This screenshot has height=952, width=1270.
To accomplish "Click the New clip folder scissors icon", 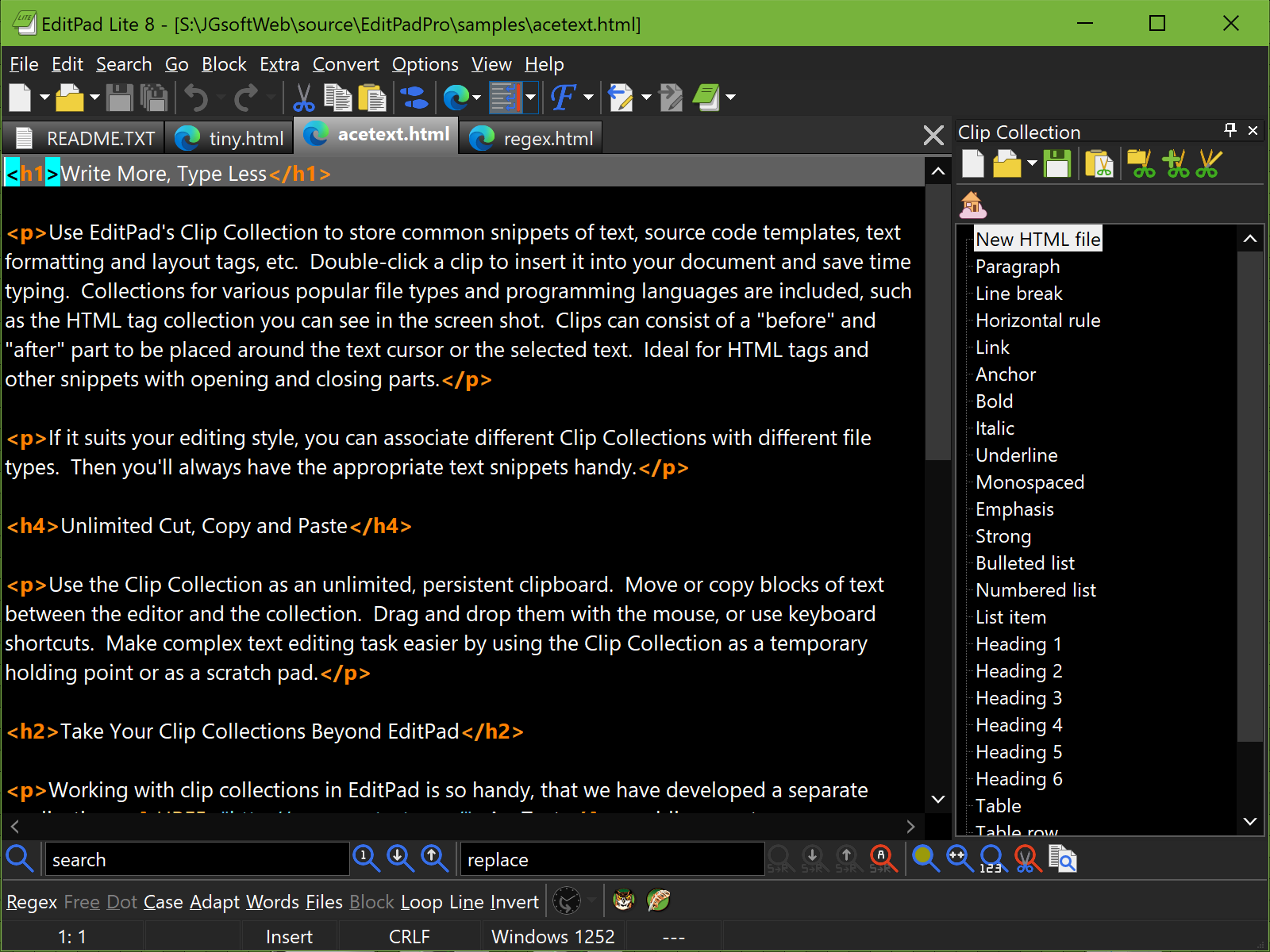I will pyautogui.click(x=1141, y=163).
